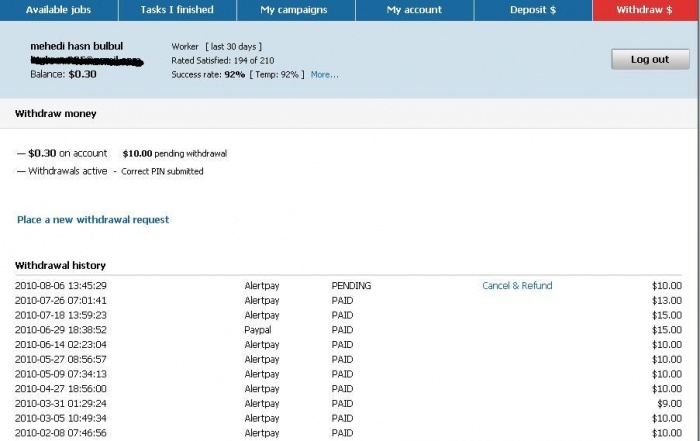This screenshot has height=441, width=700.
Task: Select the 2010-07-26 07:01:41 history entry
Action: point(61,300)
